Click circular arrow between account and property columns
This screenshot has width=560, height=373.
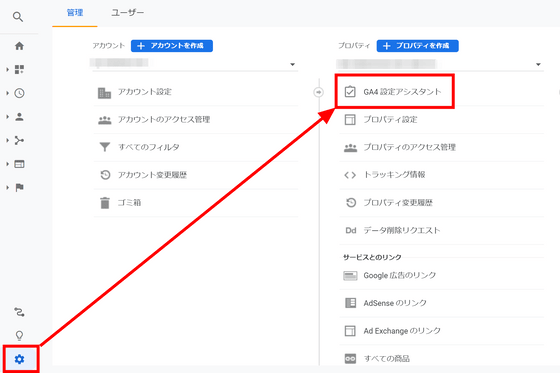[x=318, y=92]
